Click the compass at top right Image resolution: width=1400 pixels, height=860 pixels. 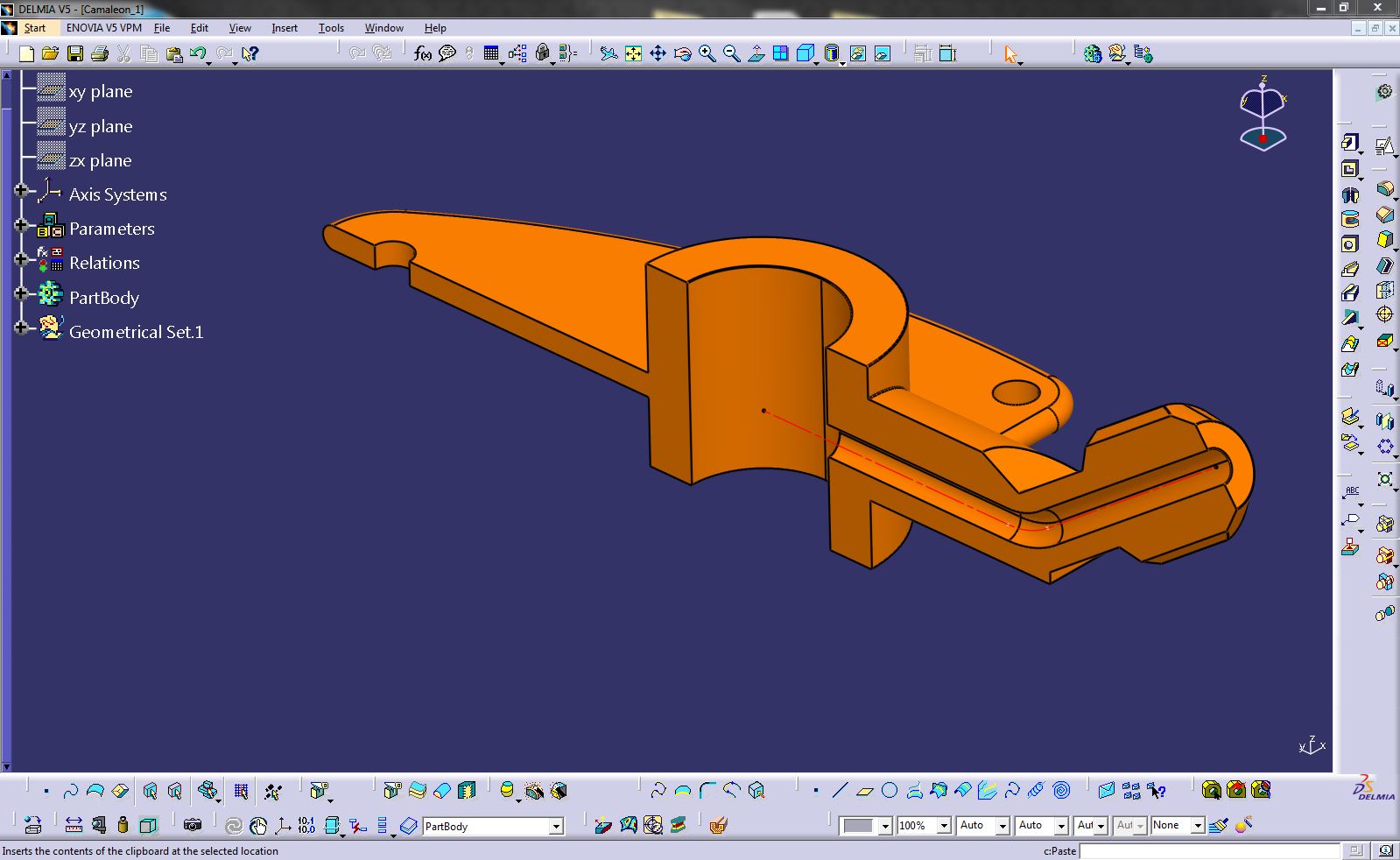[x=1263, y=114]
